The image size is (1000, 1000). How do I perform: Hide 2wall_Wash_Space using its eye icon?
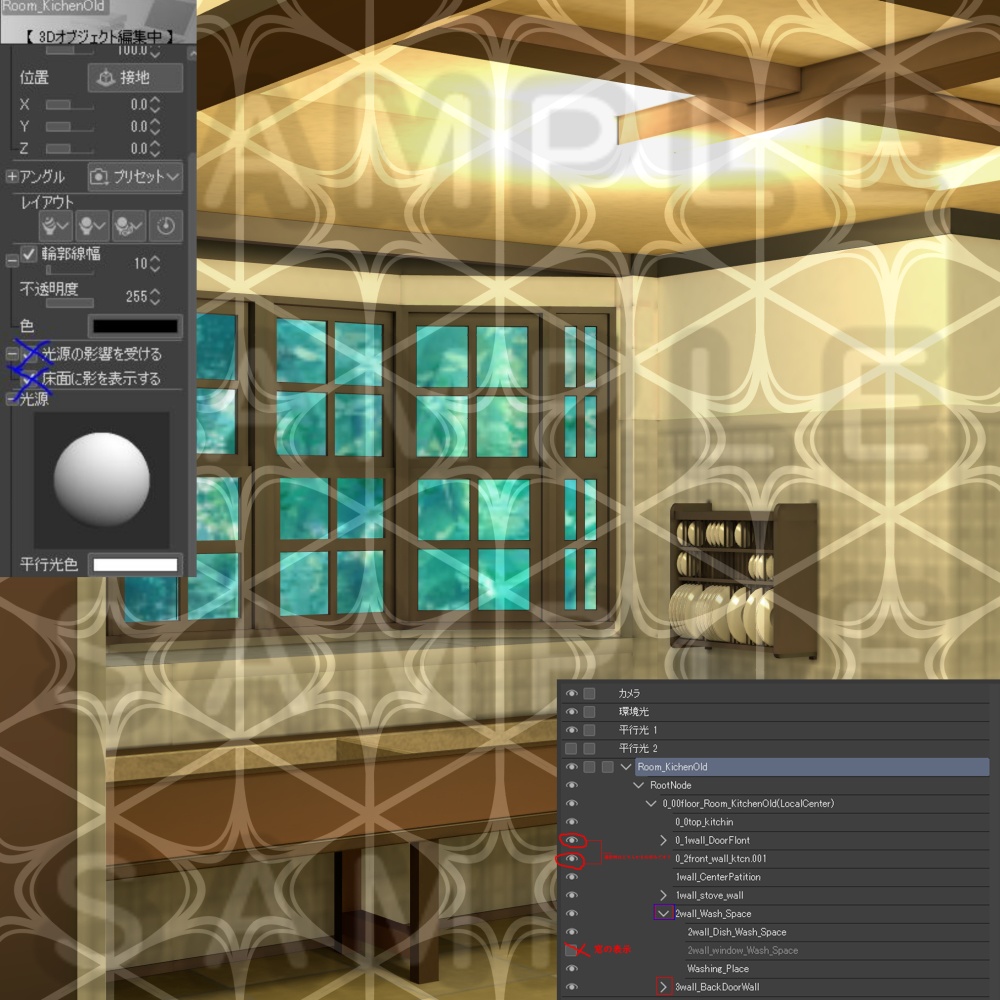click(571, 914)
